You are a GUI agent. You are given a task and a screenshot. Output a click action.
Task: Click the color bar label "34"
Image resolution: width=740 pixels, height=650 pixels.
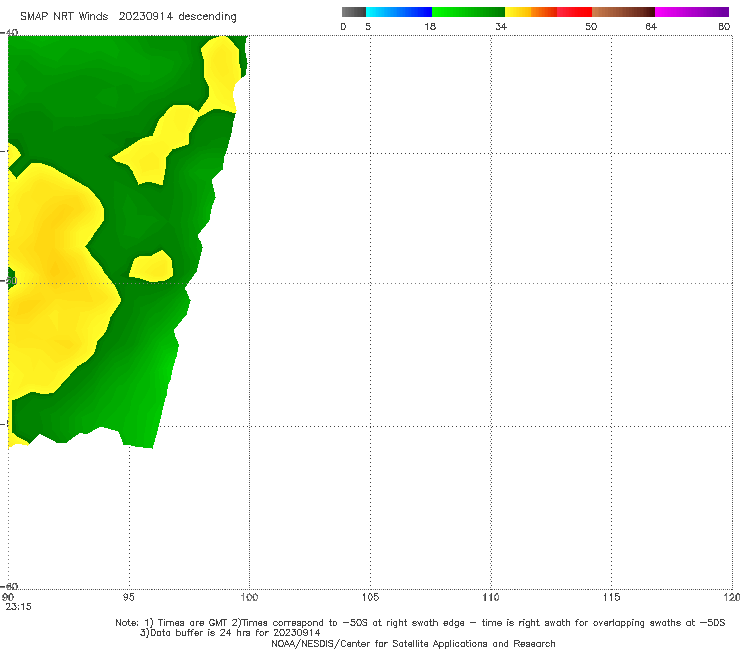[x=501, y=26]
